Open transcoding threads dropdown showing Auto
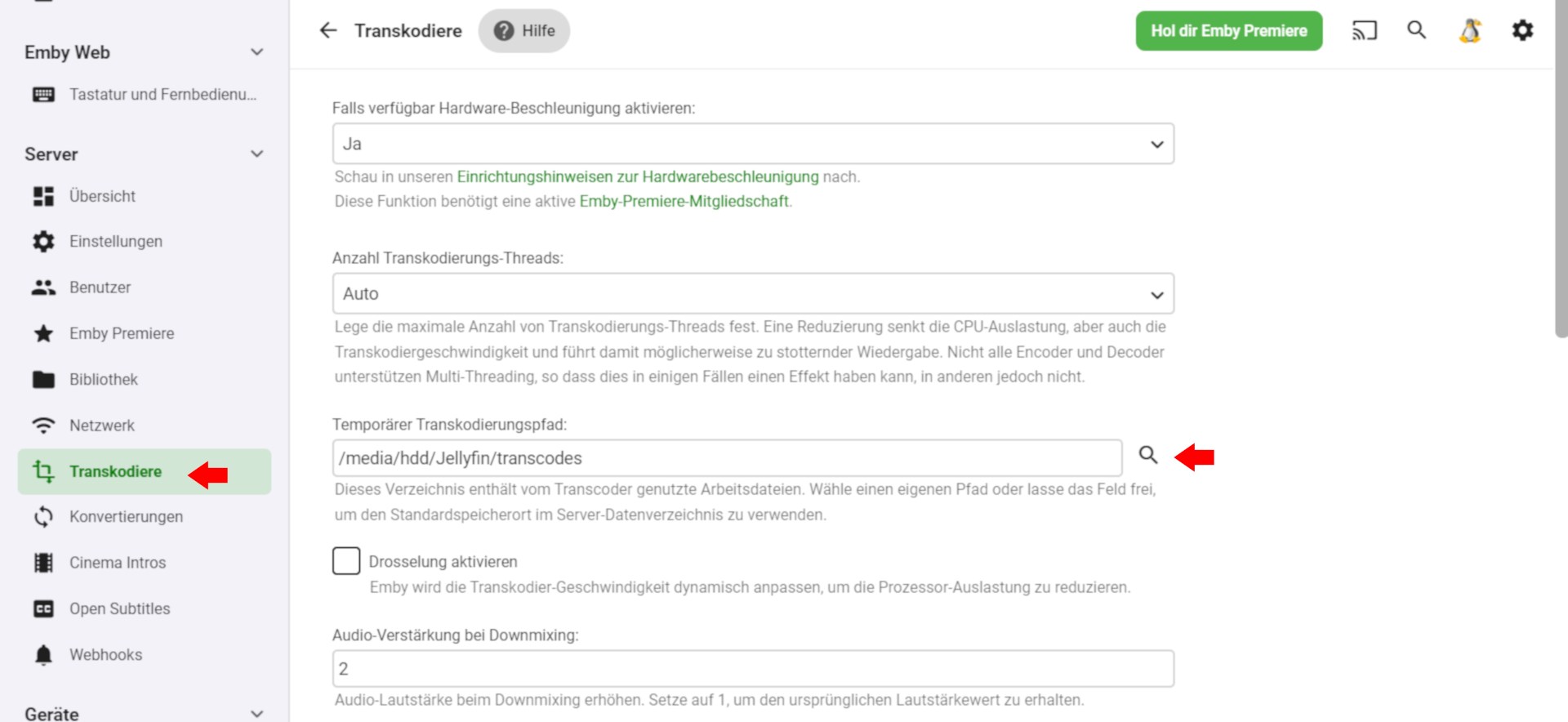This screenshot has width=1568, height=722. [752, 294]
